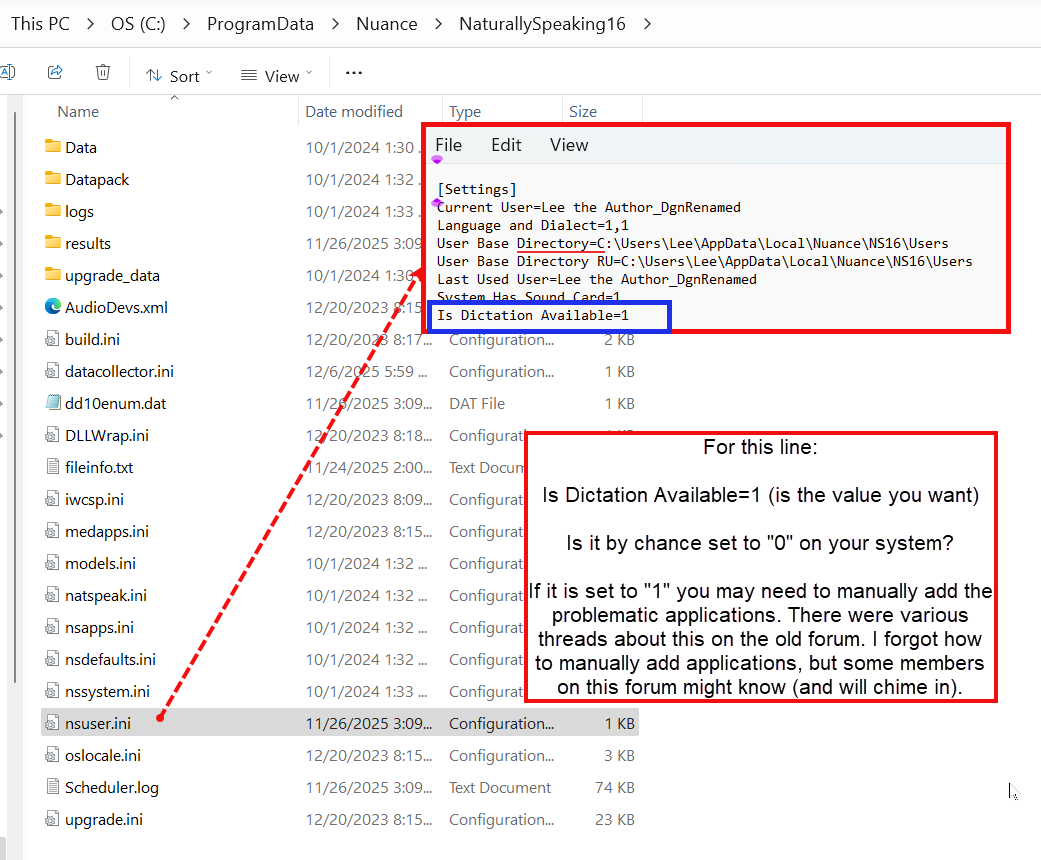Click the Share icon in toolbar

pyautogui.click(x=56, y=73)
